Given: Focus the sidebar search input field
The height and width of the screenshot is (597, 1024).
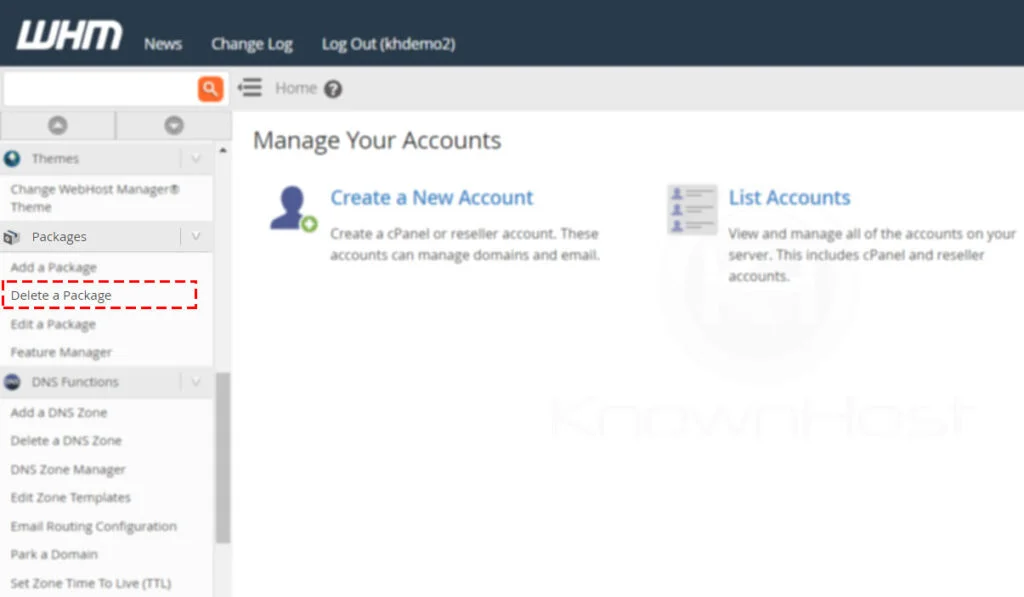Looking at the screenshot, I should click(101, 88).
